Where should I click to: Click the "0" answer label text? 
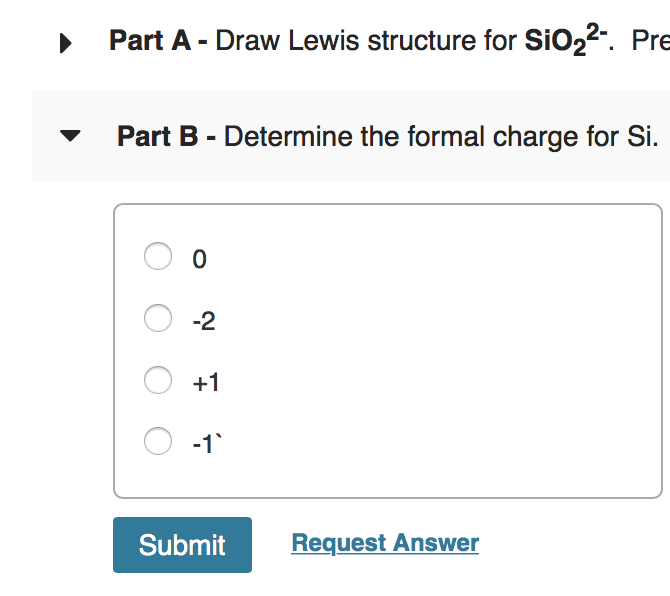click(199, 260)
